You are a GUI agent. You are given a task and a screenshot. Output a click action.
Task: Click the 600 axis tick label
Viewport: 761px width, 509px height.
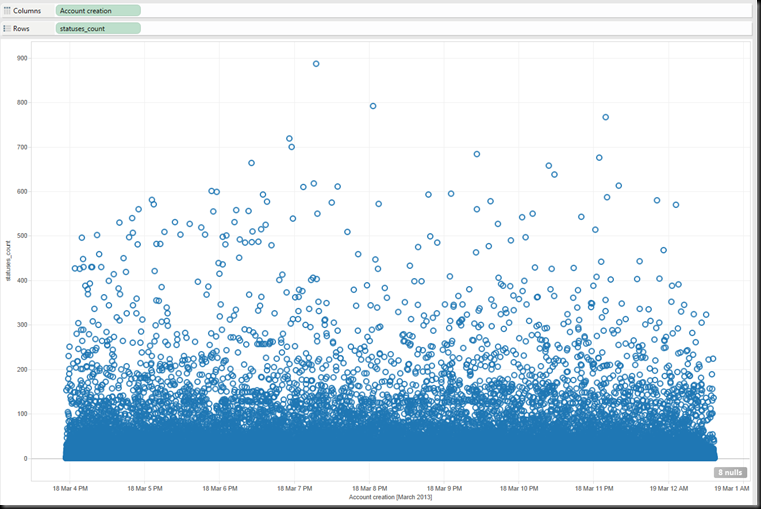click(x=22, y=192)
